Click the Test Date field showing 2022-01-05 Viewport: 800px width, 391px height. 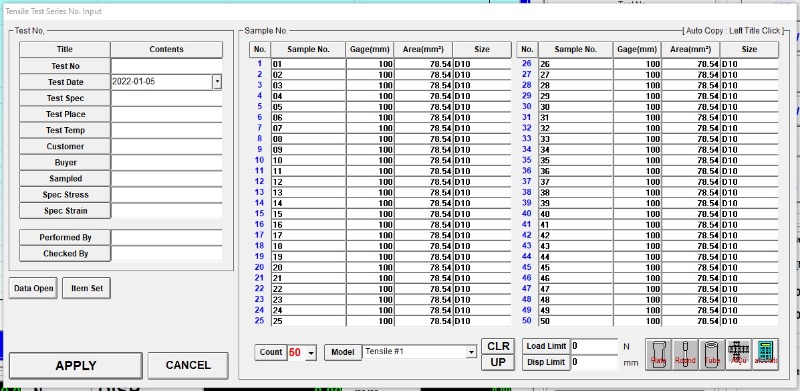point(162,82)
